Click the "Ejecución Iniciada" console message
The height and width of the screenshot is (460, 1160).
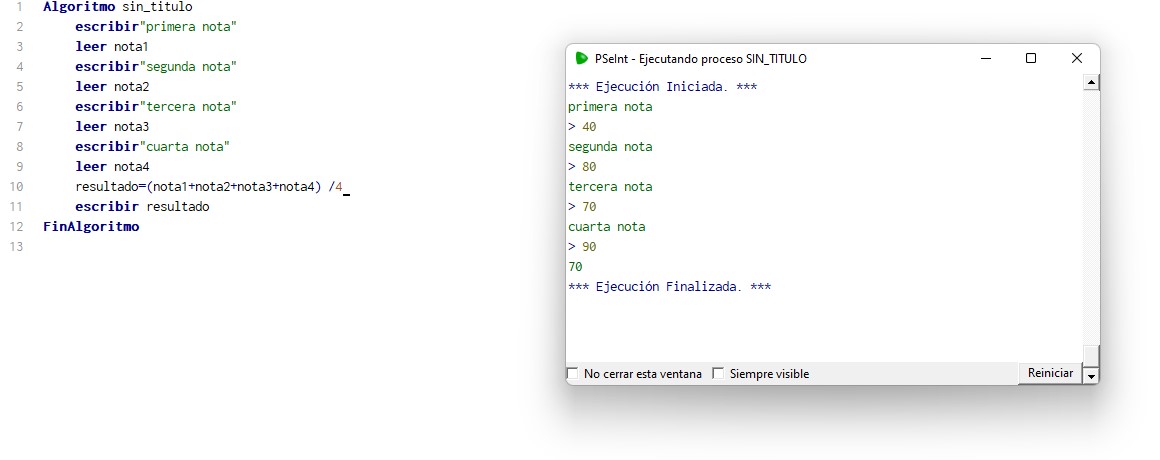[x=662, y=87]
